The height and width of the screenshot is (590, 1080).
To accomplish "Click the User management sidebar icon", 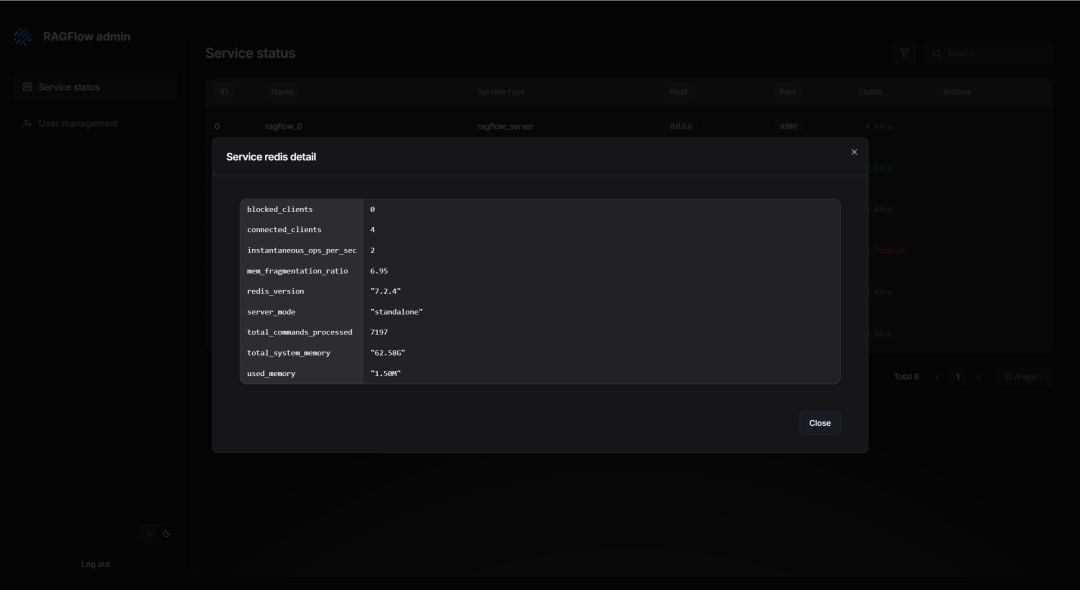I will pyautogui.click(x=28, y=124).
